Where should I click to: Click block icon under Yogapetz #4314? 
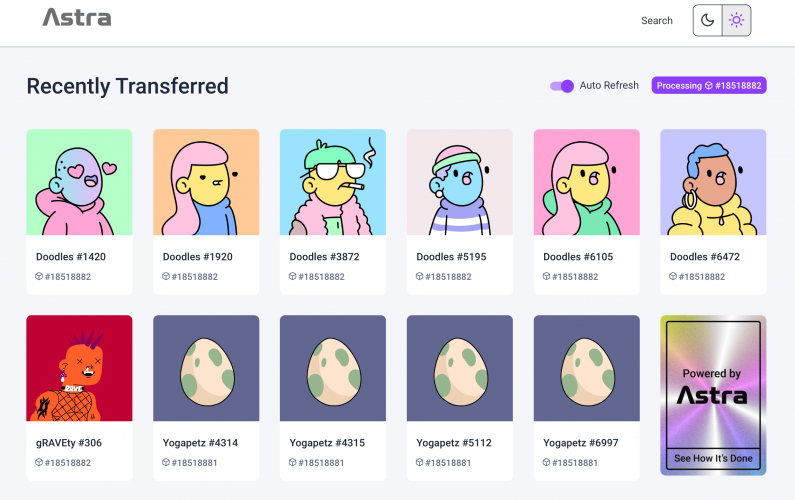tap(165, 462)
